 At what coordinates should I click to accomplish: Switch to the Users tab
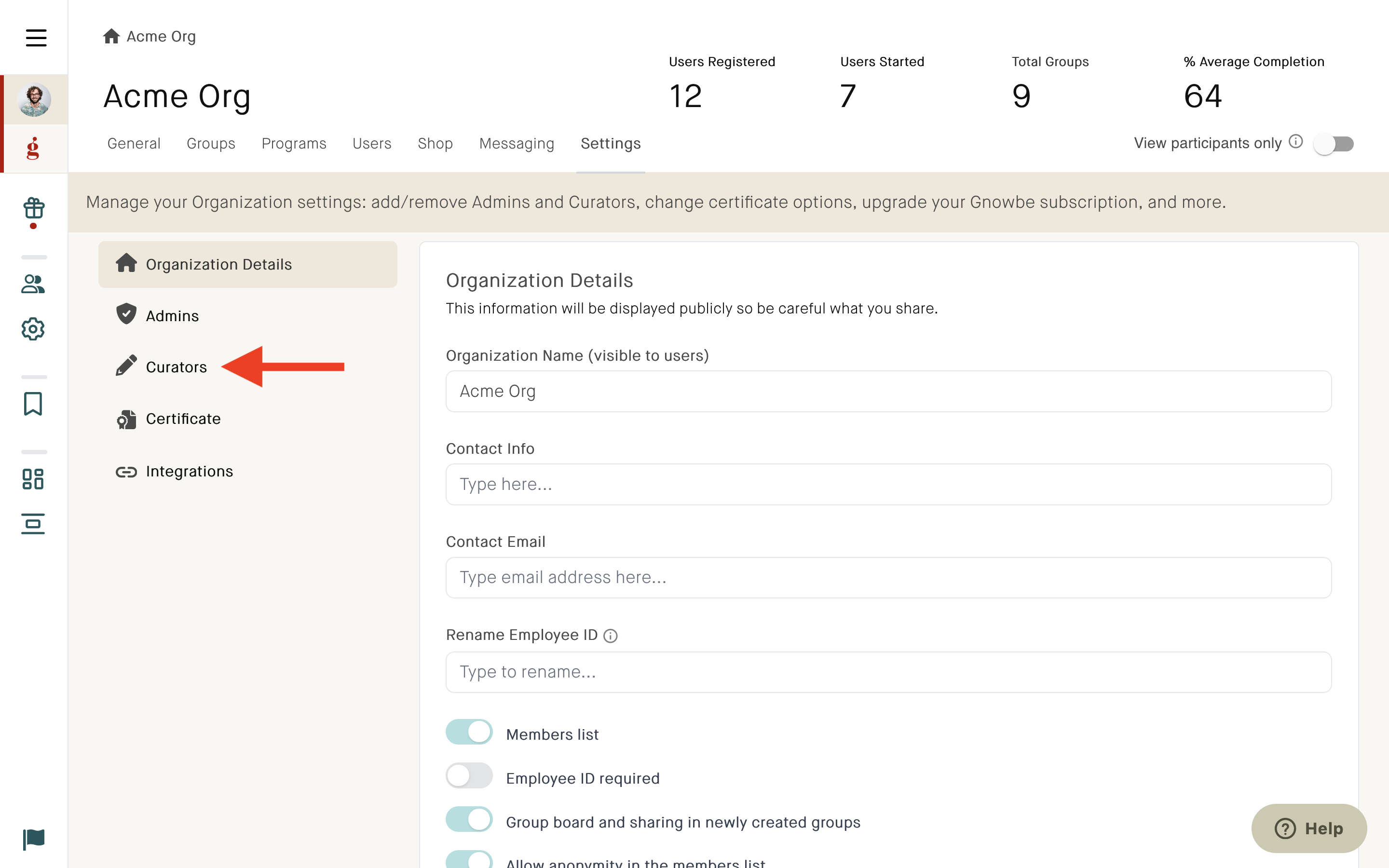(x=372, y=144)
